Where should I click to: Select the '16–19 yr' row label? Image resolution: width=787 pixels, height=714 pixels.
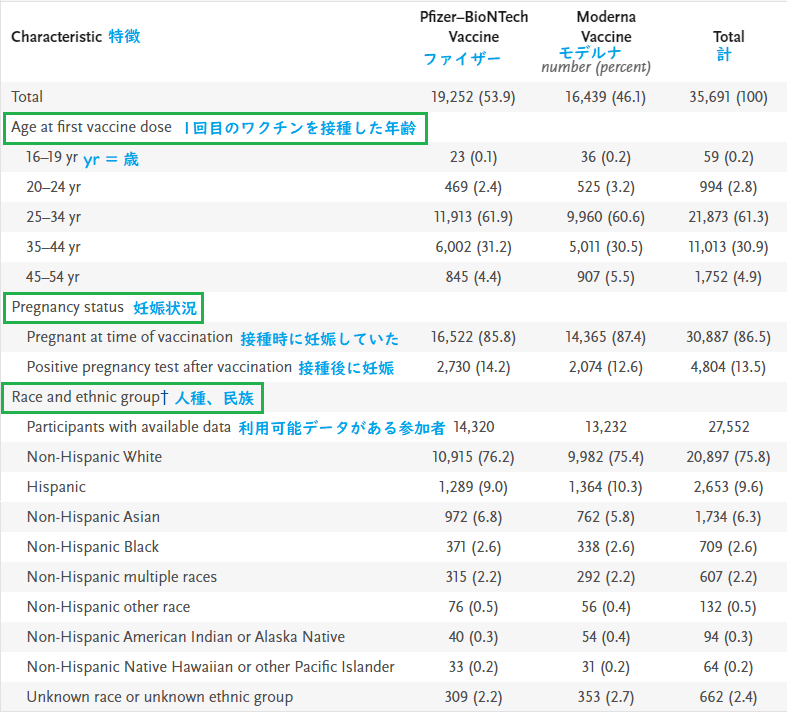point(52,157)
